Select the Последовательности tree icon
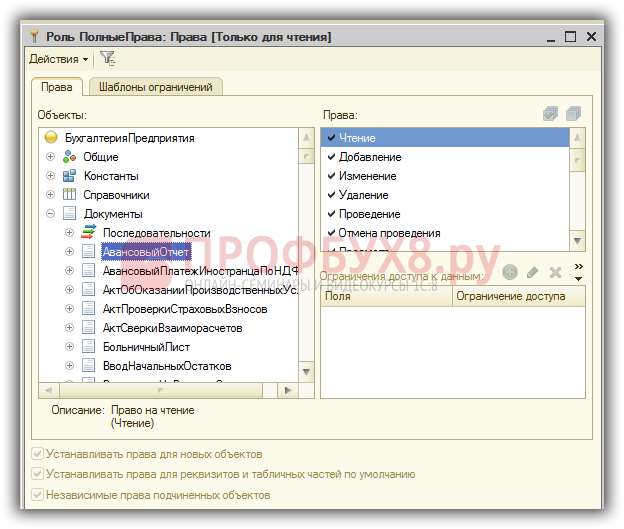The image size is (624, 529). pyautogui.click(x=89, y=232)
